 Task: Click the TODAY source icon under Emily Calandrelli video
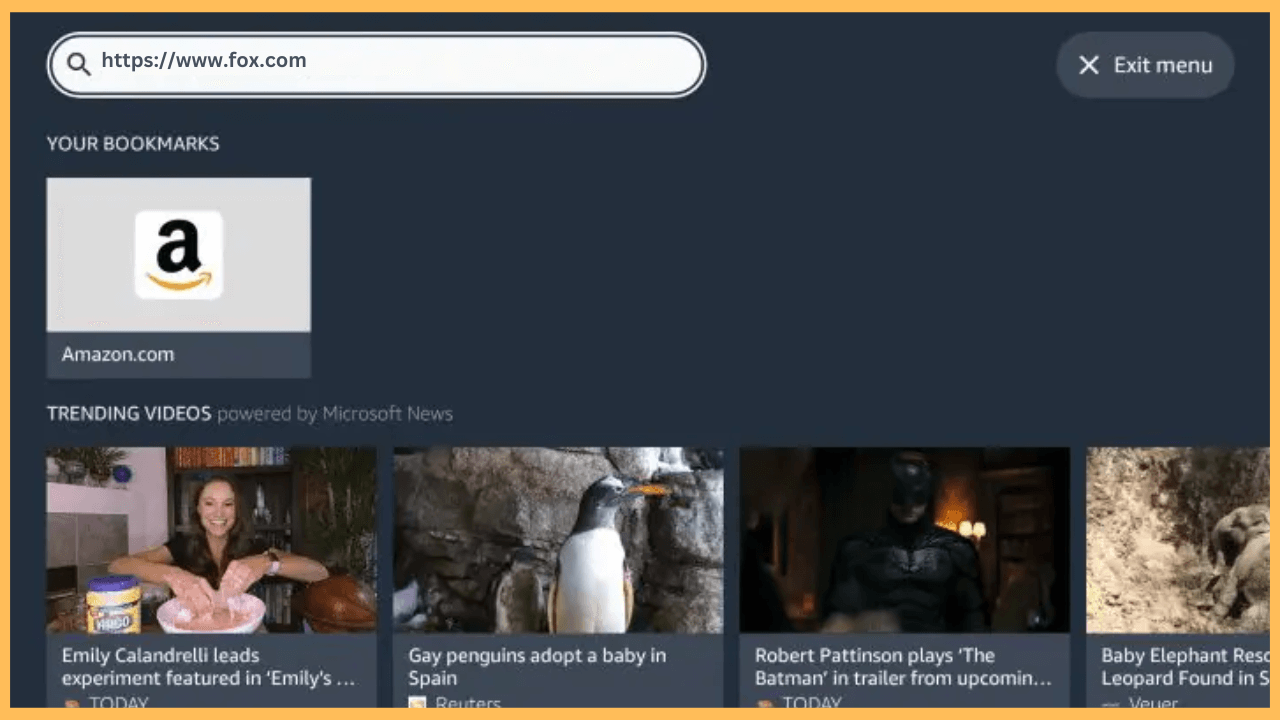point(71,703)
